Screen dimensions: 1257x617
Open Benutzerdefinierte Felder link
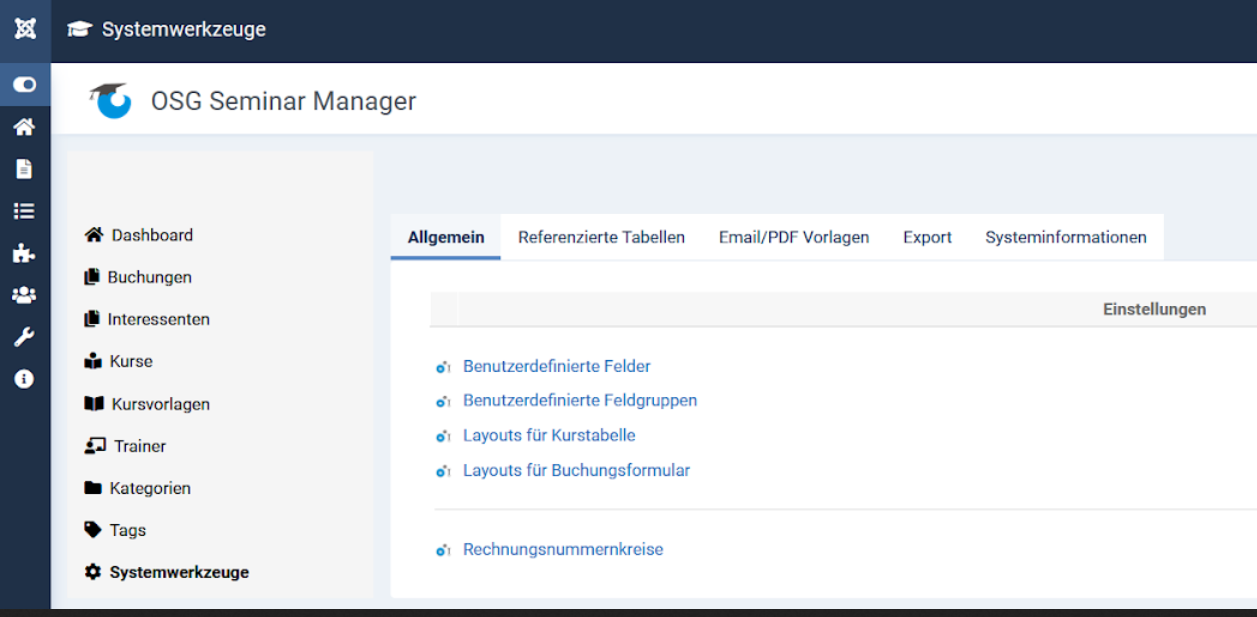point(556,367)
